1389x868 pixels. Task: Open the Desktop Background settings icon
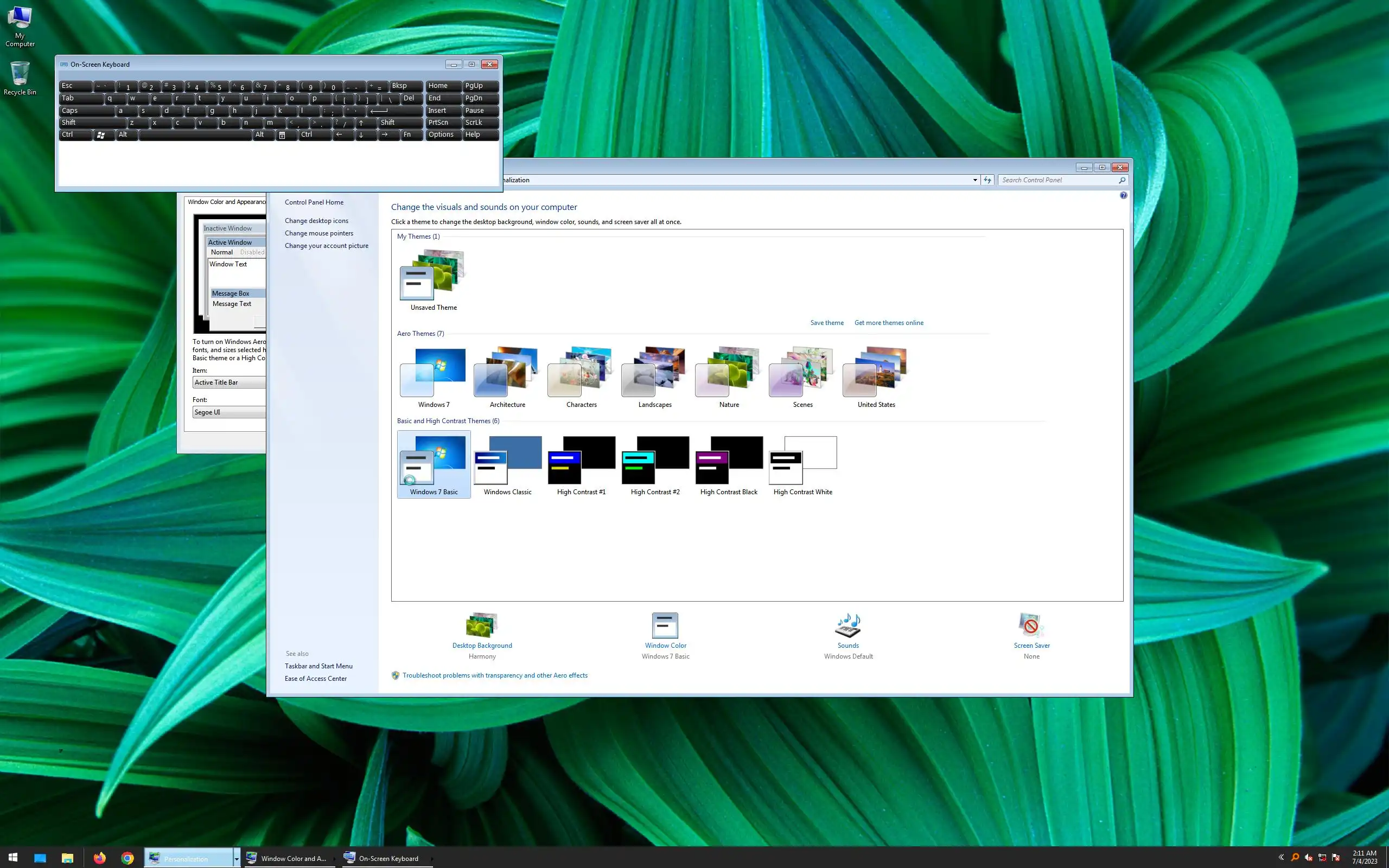pyautogui.click(x=482, y=625)
